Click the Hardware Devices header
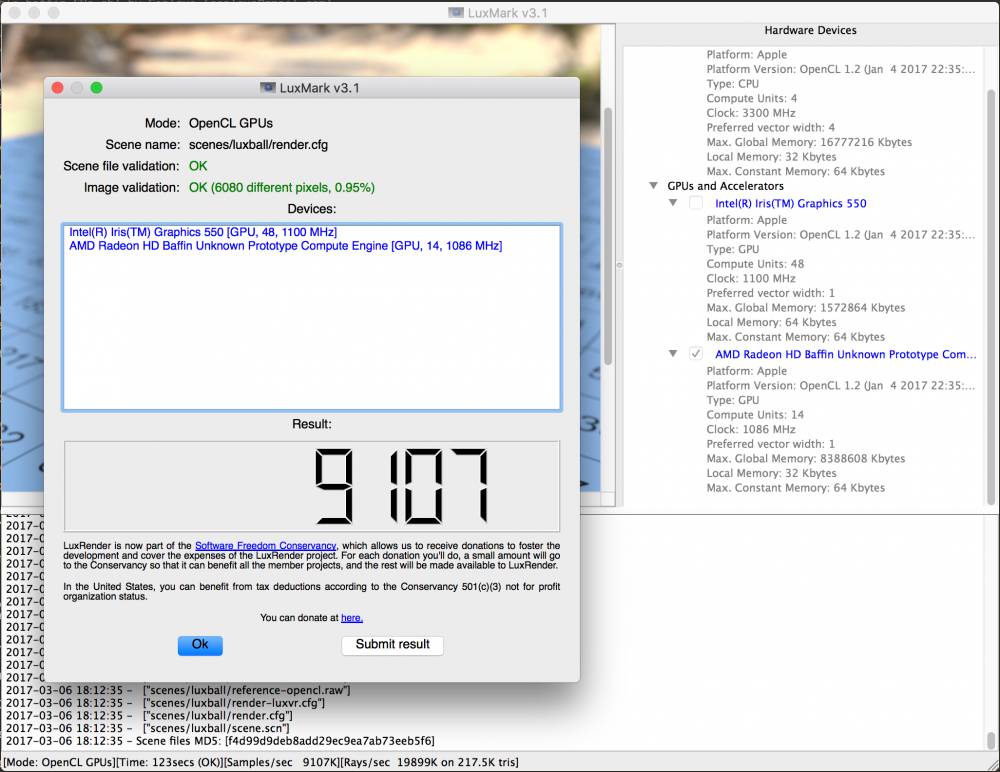 (x=810, y=30)
